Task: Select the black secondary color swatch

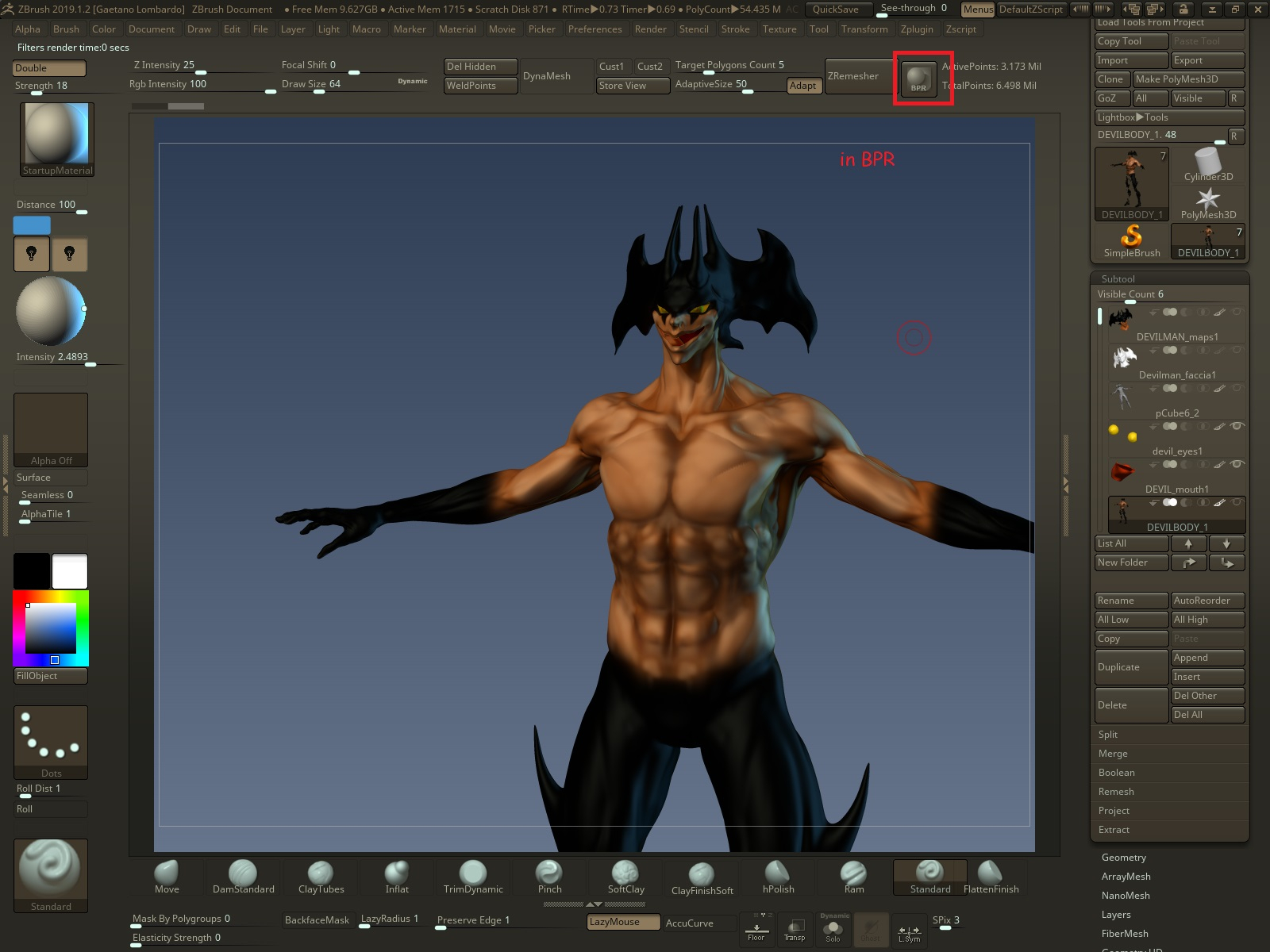Action: coord(32,571)
